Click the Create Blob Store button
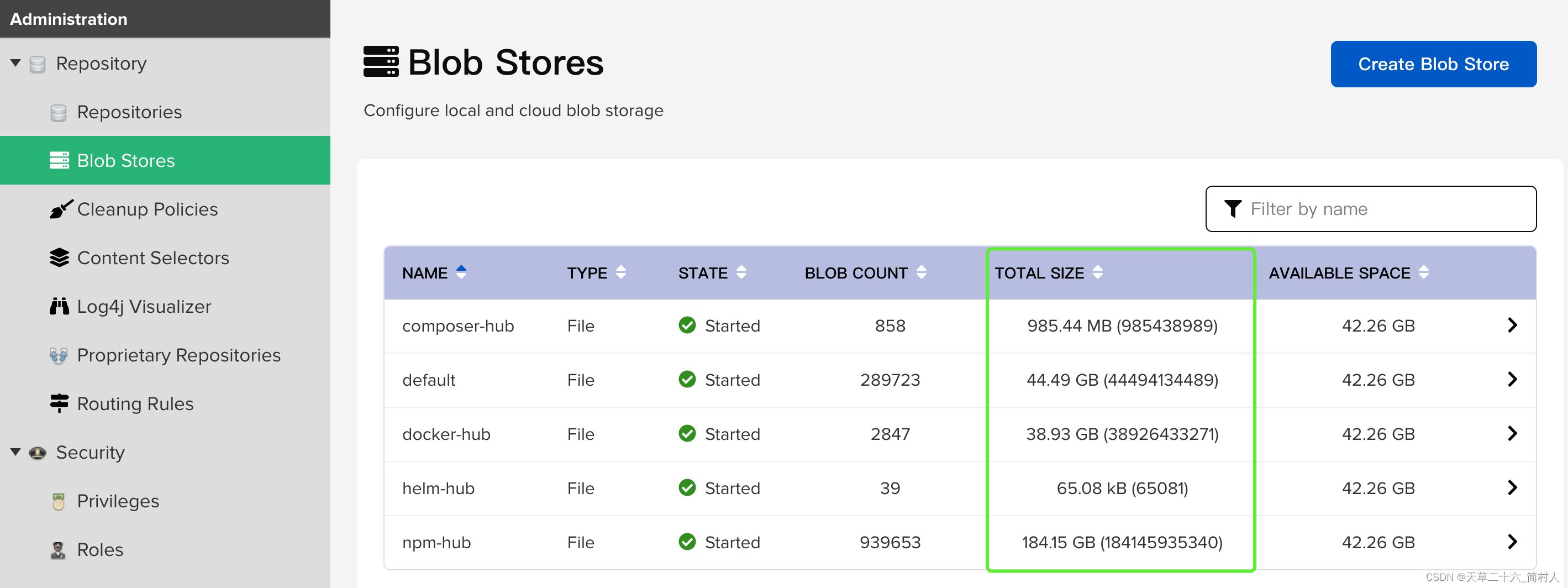The width and height of the screenshot is (1568, 588). 1433,64
